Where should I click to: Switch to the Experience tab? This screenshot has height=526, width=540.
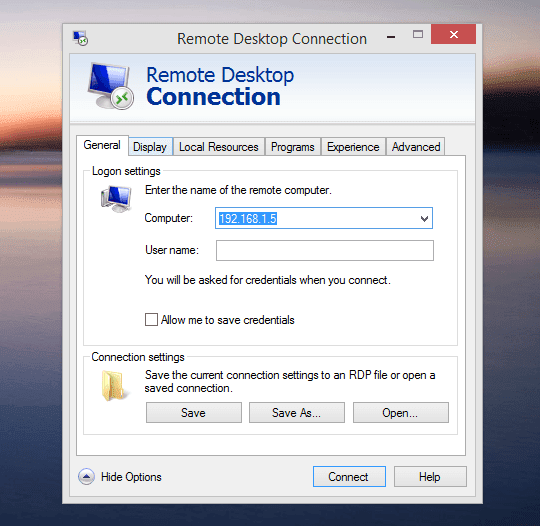point(353,147)
